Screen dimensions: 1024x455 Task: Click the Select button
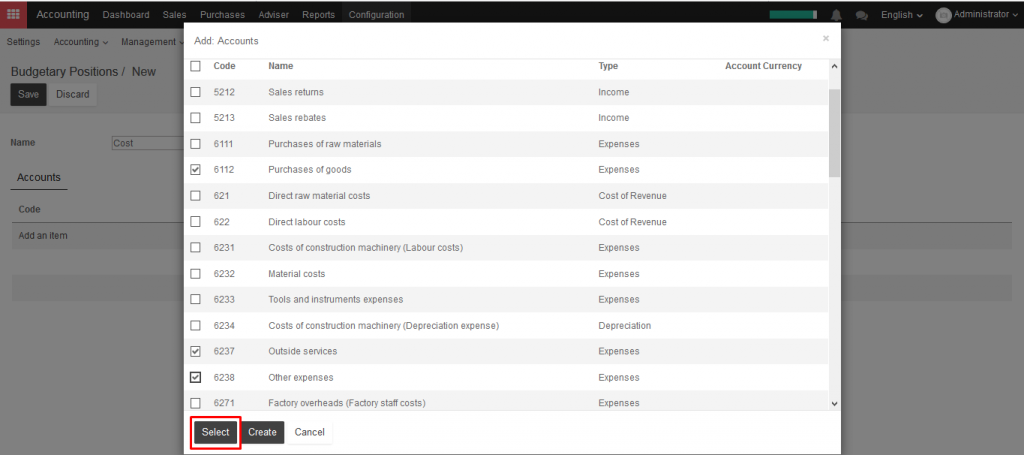pos(216,432)
